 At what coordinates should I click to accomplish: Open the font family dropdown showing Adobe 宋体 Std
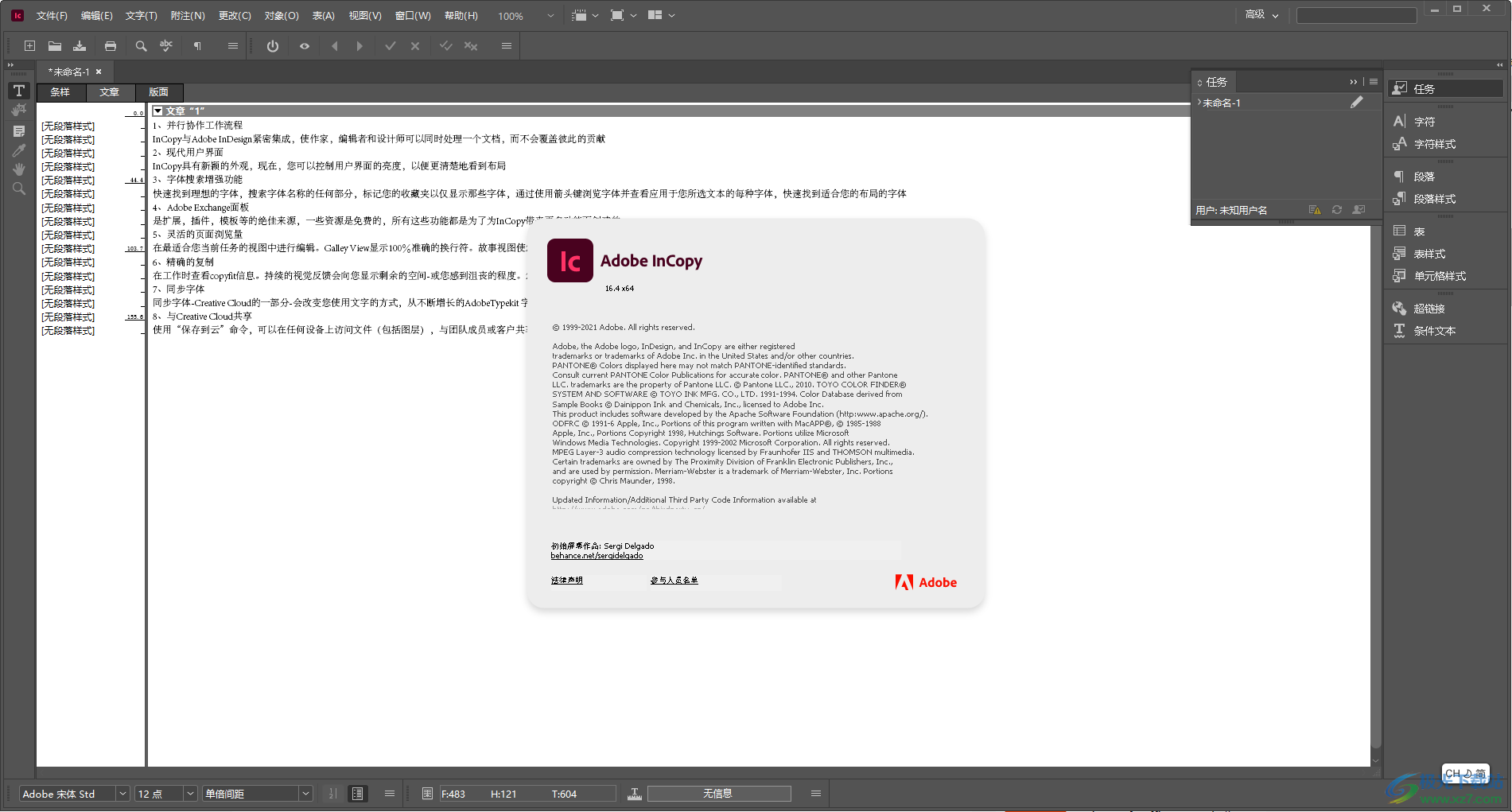pos(122,793)
